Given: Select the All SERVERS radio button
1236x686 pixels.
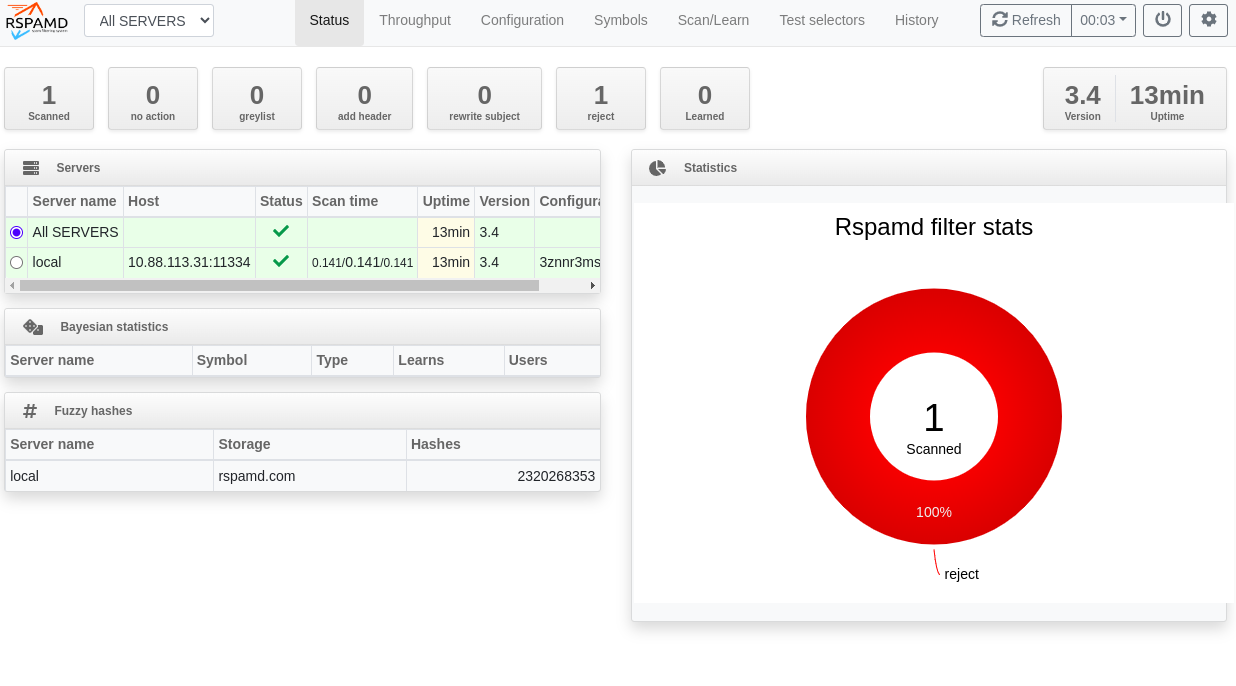Looking at the screenshot, I should pyautogui.click(x=16, y=232).
